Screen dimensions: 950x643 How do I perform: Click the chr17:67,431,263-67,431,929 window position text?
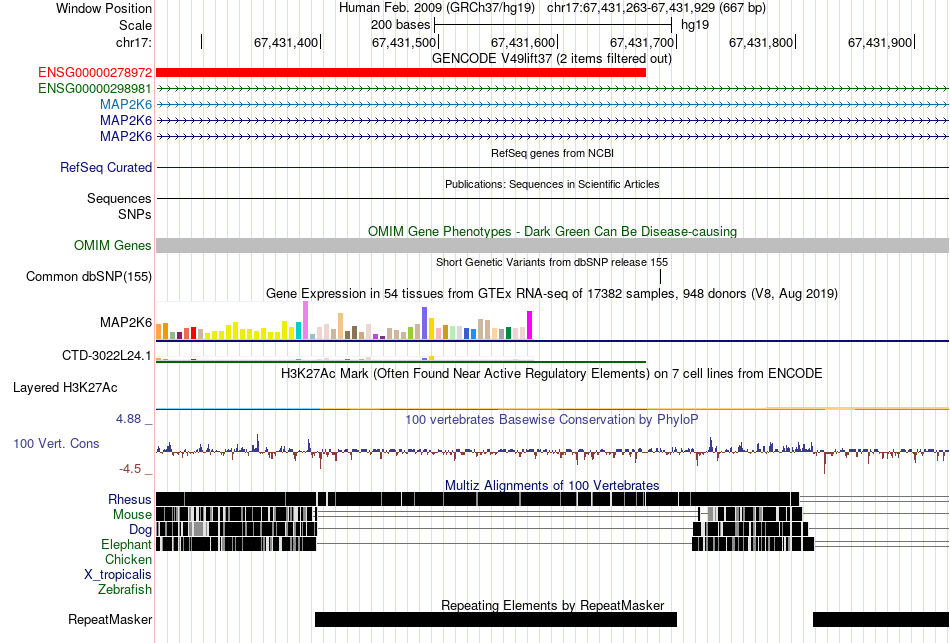[656, 8]
